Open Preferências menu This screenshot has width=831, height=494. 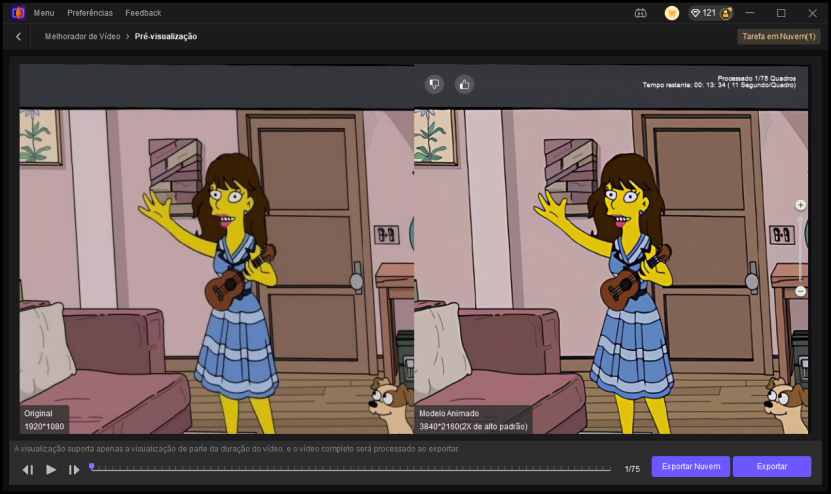point(90,13)
